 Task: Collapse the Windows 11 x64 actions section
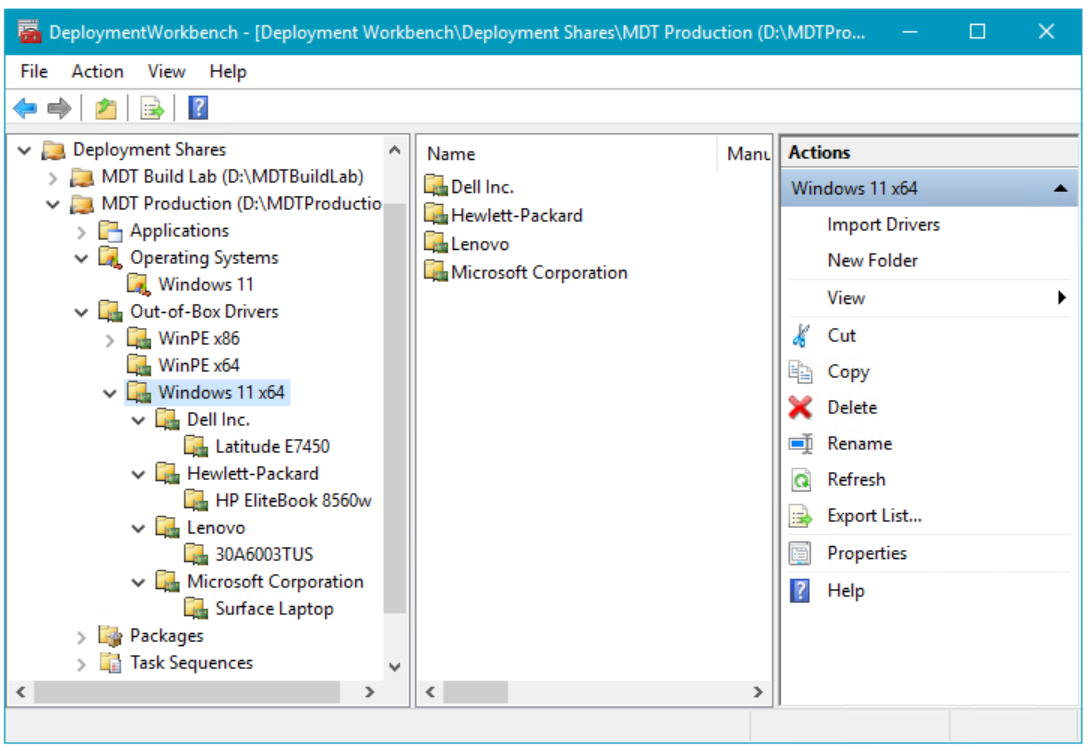1060,189
